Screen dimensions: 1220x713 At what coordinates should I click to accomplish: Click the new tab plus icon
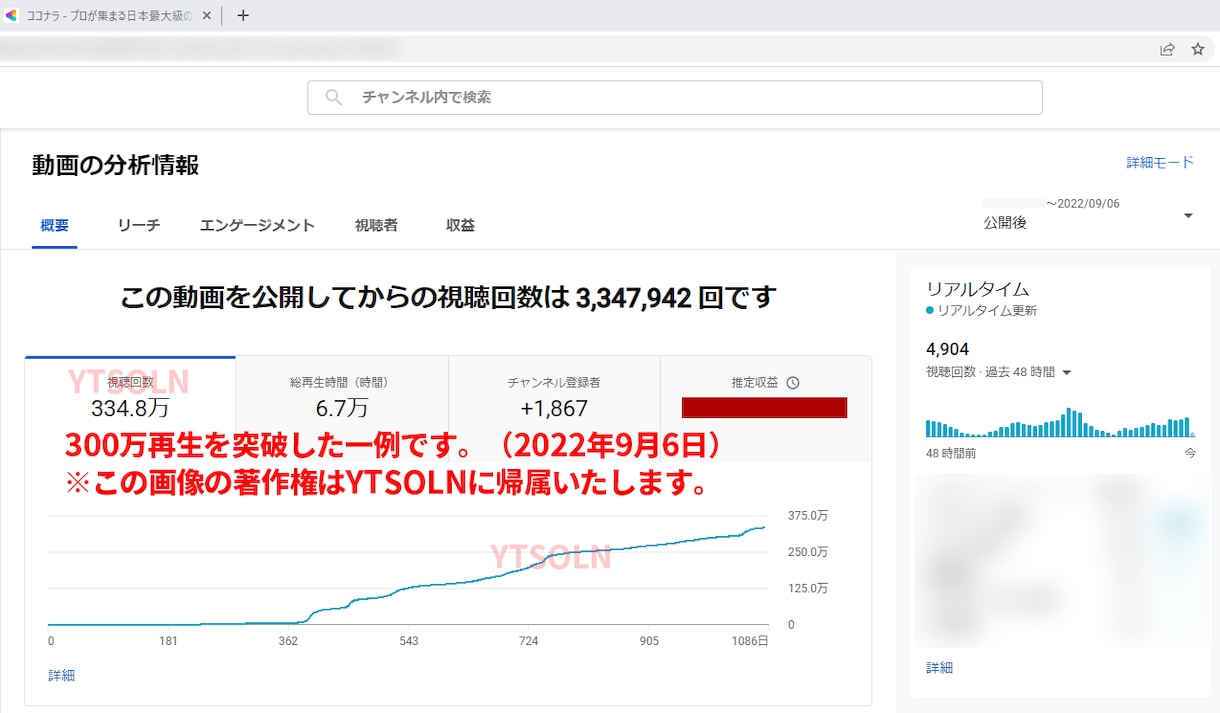[x=243, y=15]
